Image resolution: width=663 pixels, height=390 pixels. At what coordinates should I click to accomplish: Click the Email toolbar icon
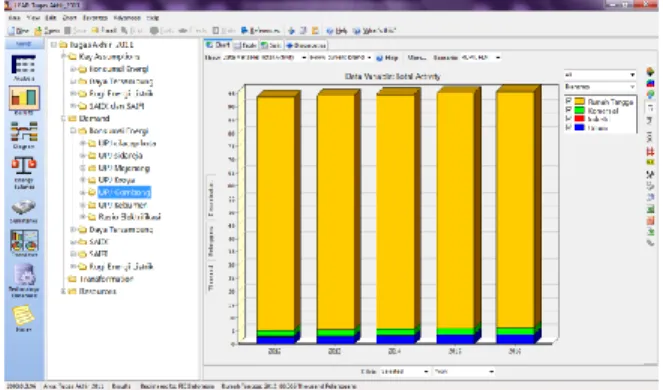(103, 30)
